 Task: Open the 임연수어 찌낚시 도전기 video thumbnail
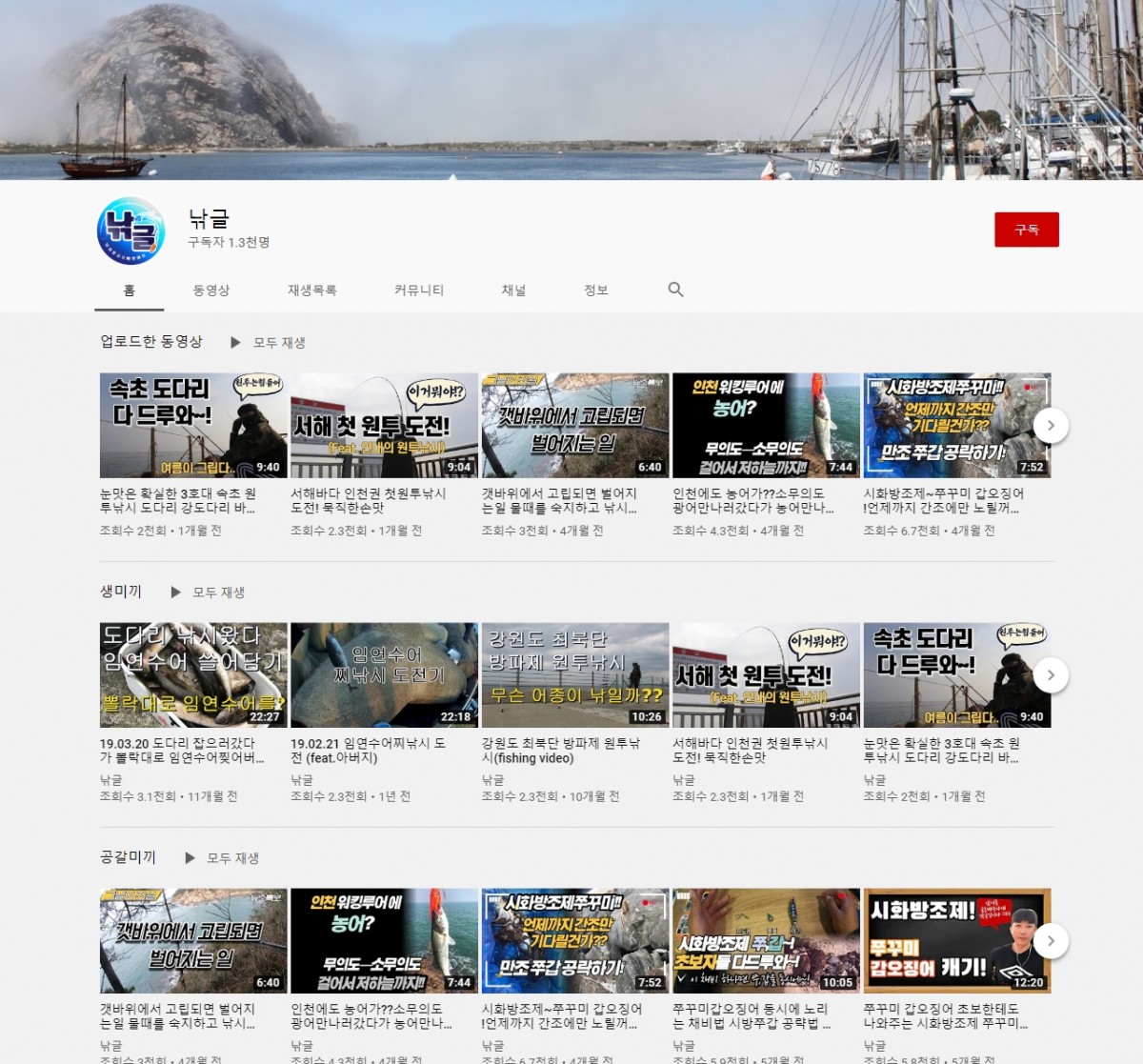(x=384, y=674)
